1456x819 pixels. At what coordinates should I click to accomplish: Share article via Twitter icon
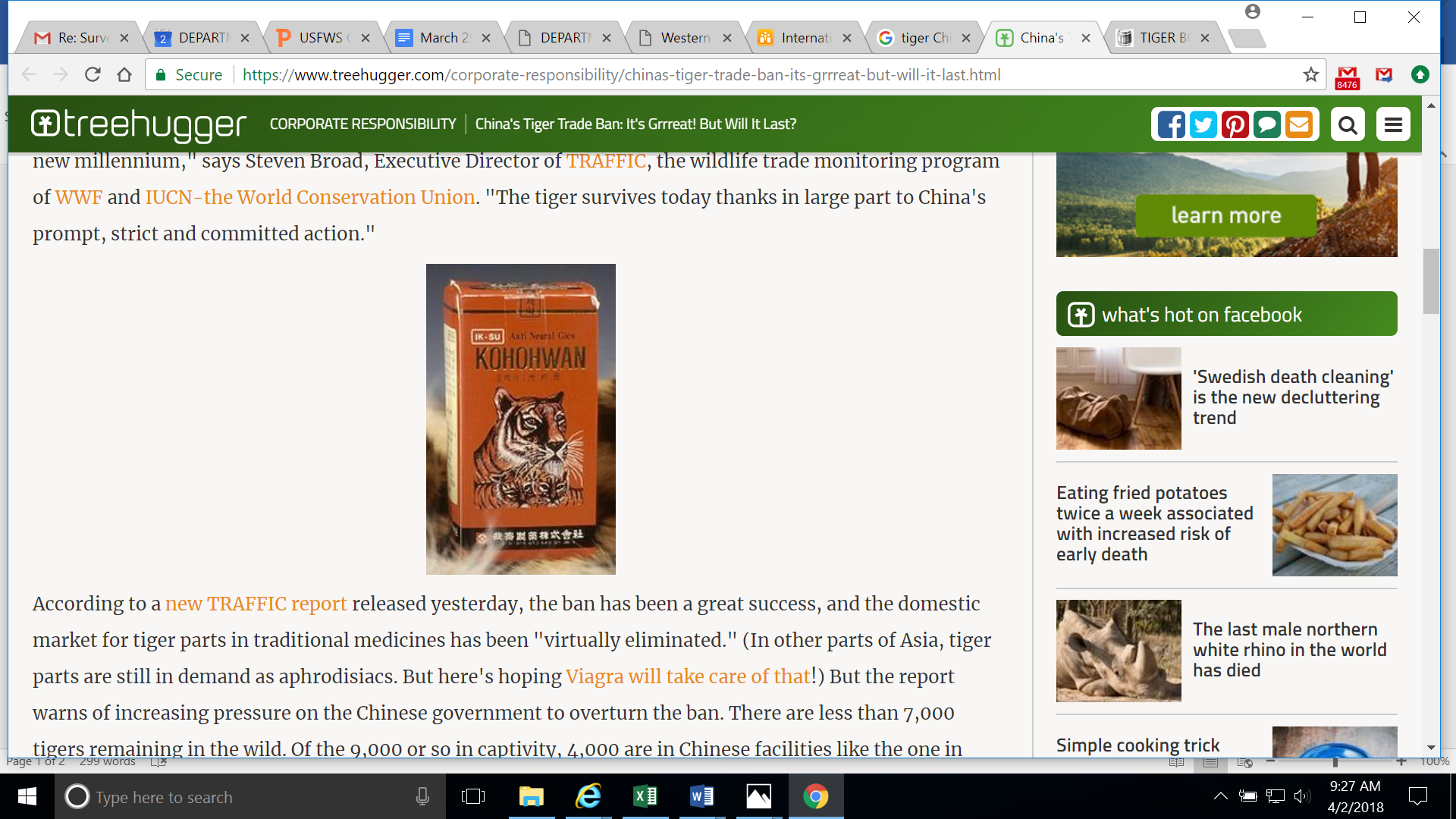[1203, 124]
